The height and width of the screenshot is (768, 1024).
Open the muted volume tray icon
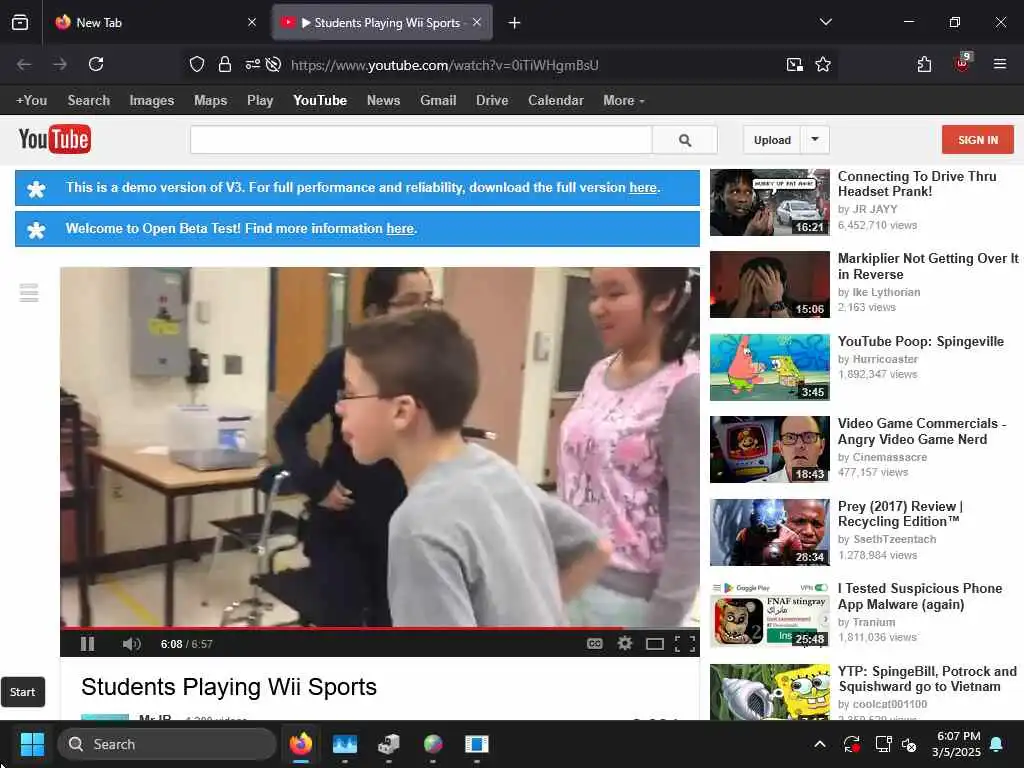[908, 744]
